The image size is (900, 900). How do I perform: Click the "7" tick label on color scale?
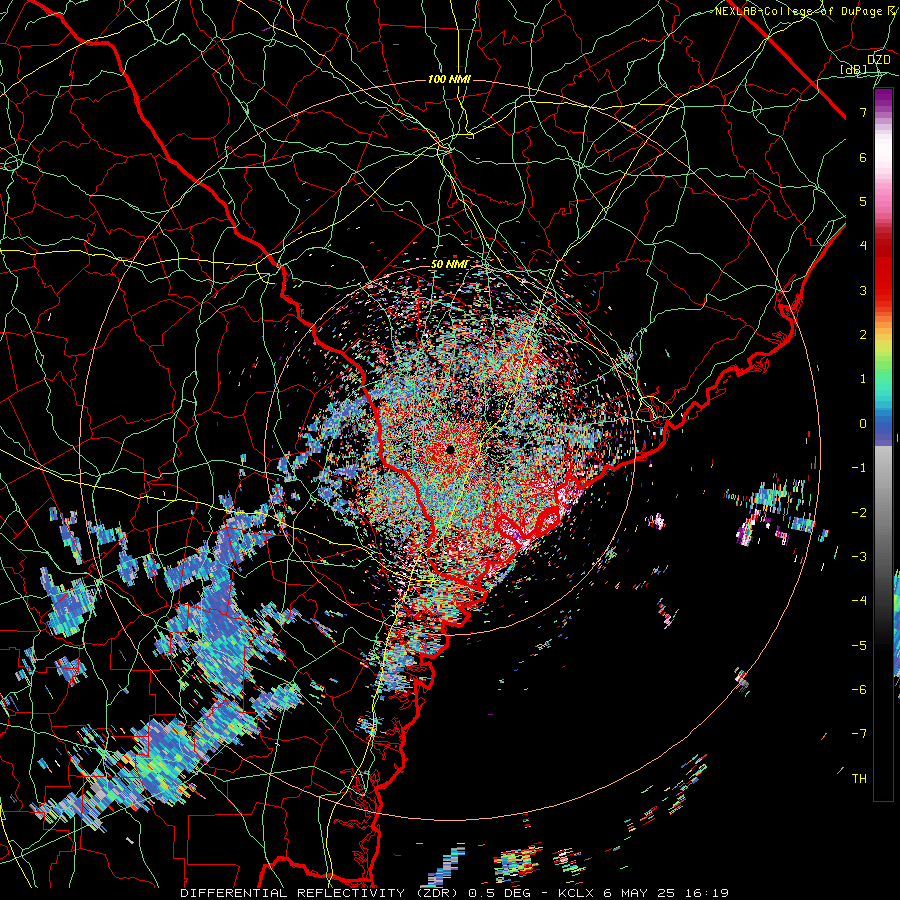[x=863, y=112]
